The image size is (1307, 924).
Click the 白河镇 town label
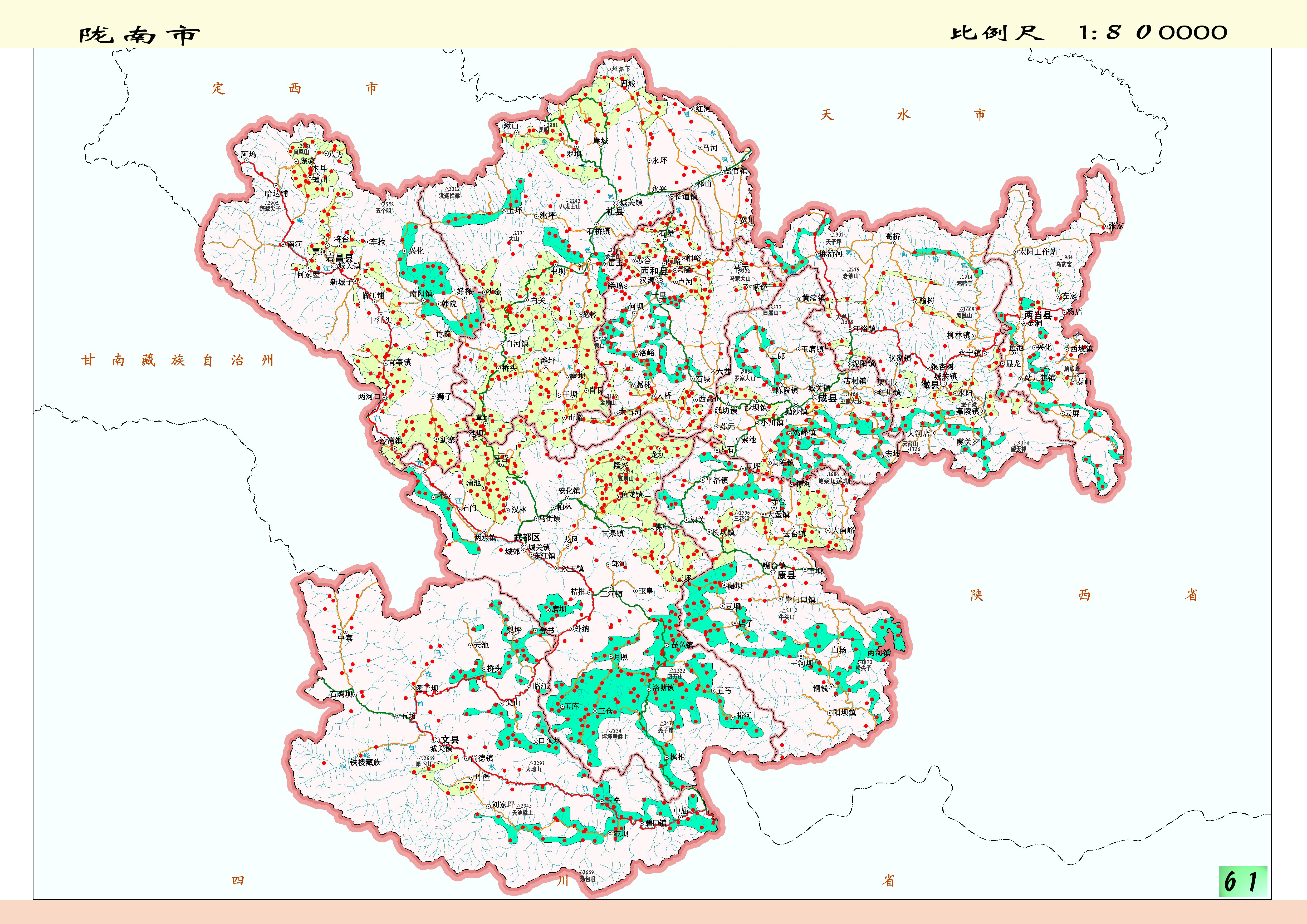click(517, 344)
